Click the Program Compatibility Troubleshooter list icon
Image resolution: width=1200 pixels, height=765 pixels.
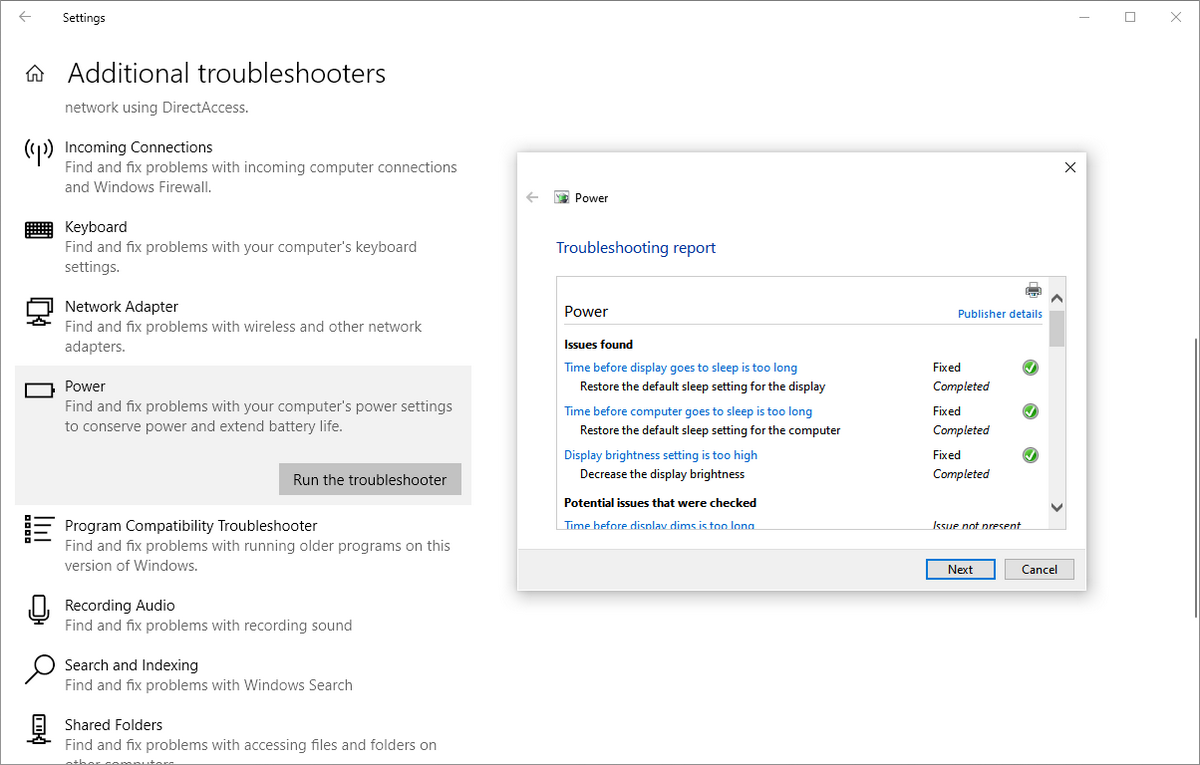(x=38, y=529)
